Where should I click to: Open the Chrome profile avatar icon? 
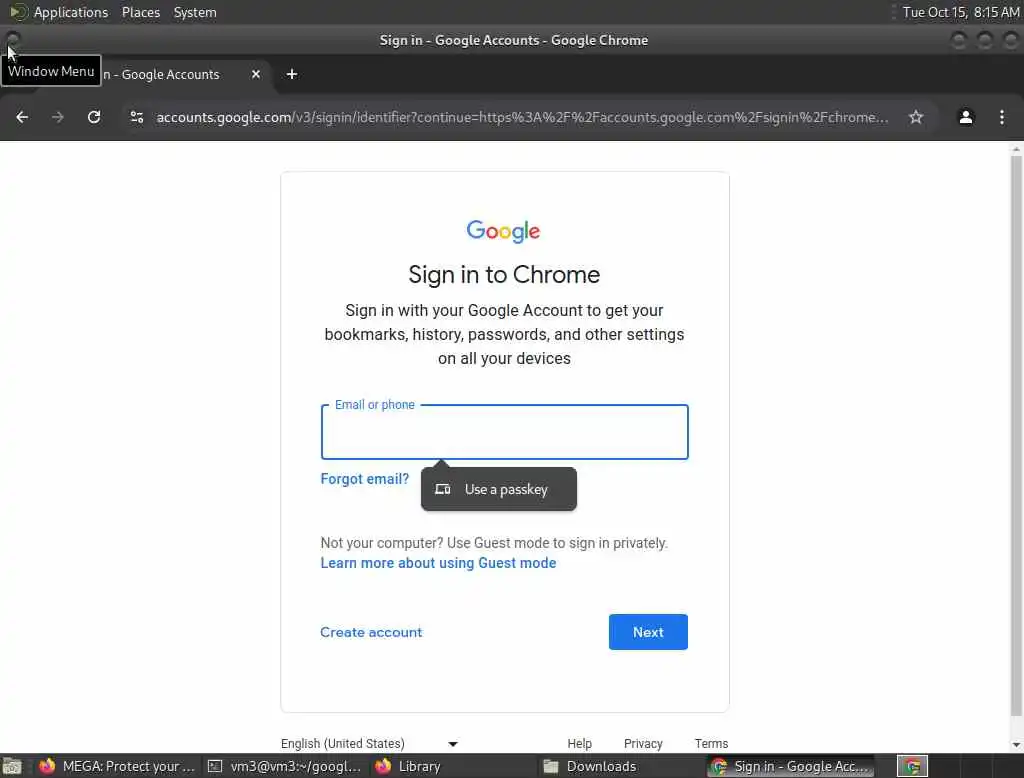tap(965, 117)
